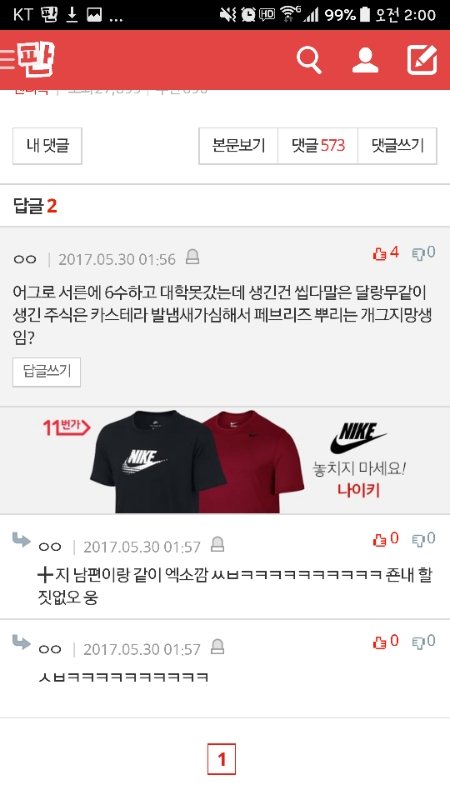Open the user profile icon
This screenshot has width=450, height=800.
(365, 60)
